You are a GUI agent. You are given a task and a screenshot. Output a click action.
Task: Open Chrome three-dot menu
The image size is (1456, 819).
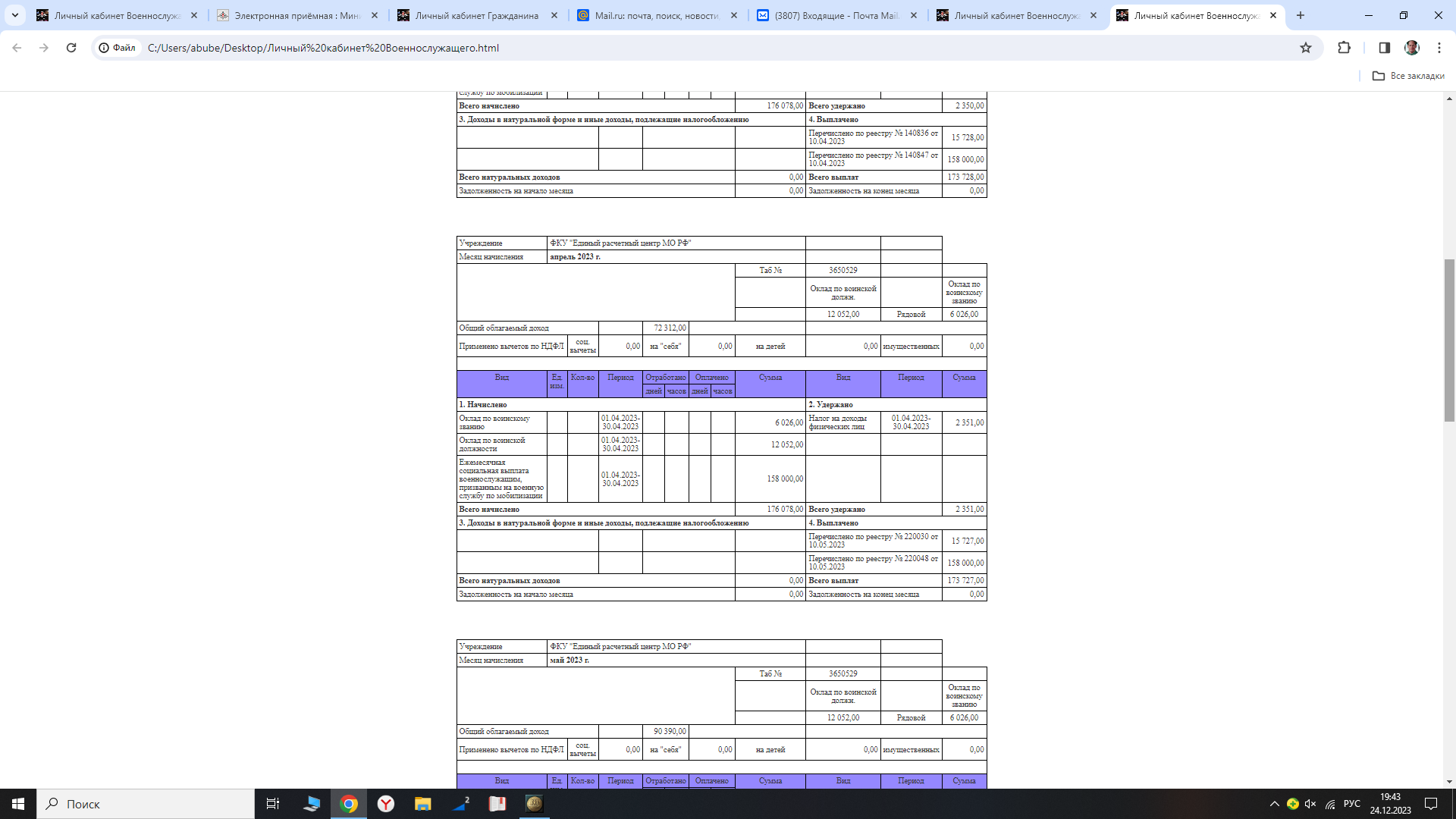pos(1439,48)
